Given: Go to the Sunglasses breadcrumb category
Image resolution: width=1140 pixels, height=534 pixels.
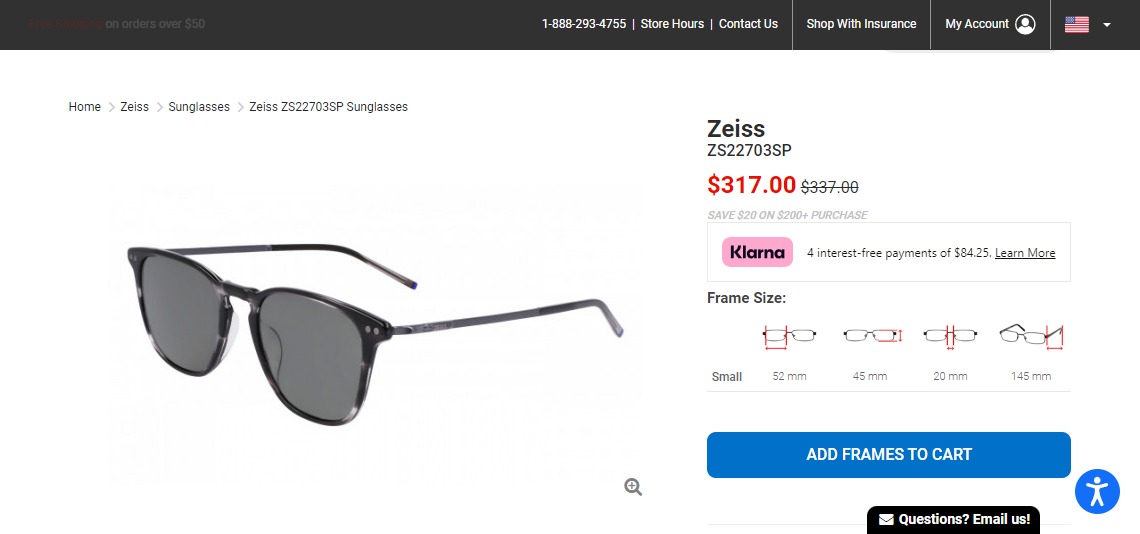Looking at the screenshot, I should pyautogui.click(x=199, y=107).
